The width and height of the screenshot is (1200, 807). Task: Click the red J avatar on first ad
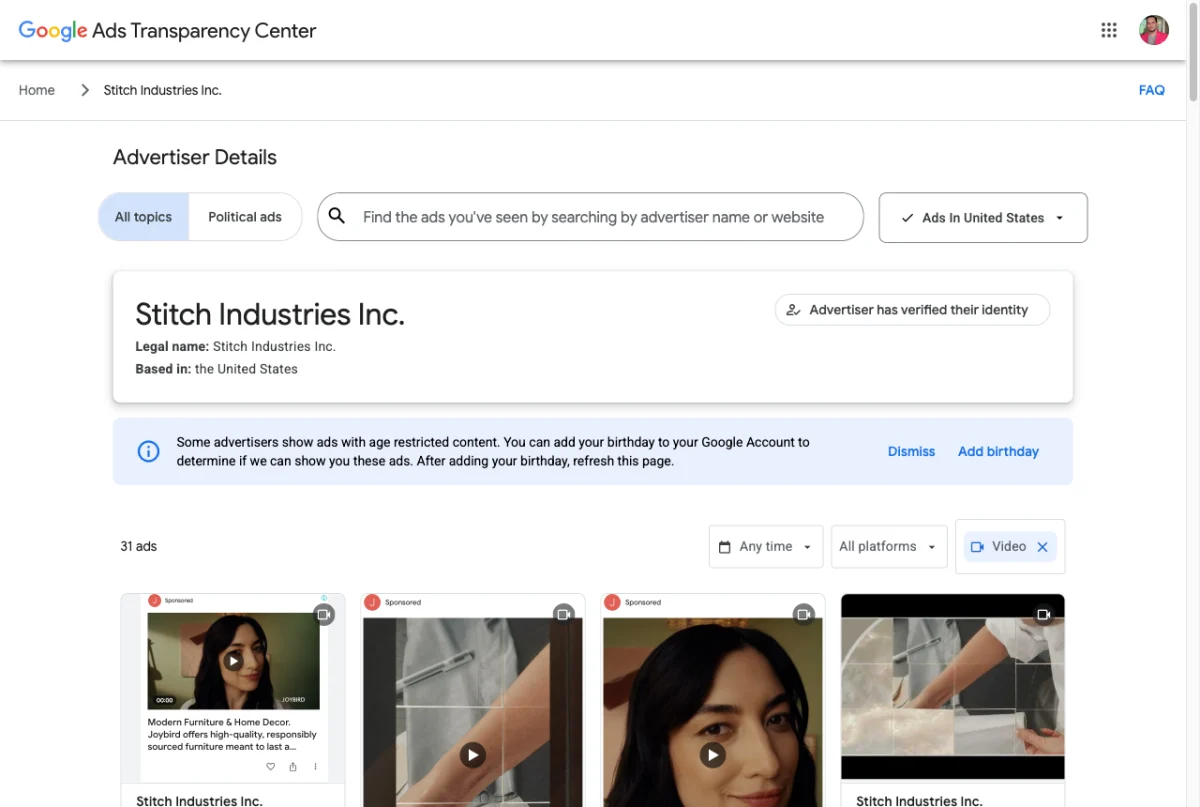pos(154,600)
